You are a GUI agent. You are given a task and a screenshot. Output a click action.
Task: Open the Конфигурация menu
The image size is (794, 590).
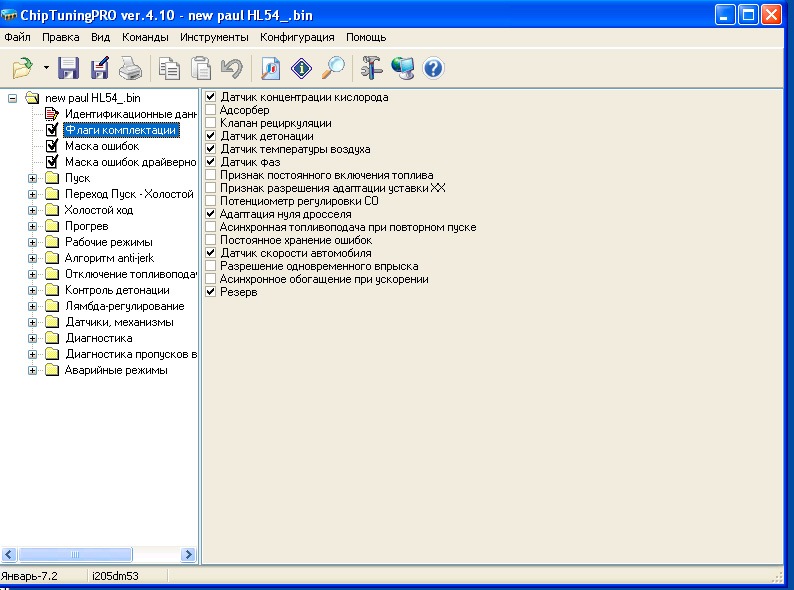click(297, 37)
